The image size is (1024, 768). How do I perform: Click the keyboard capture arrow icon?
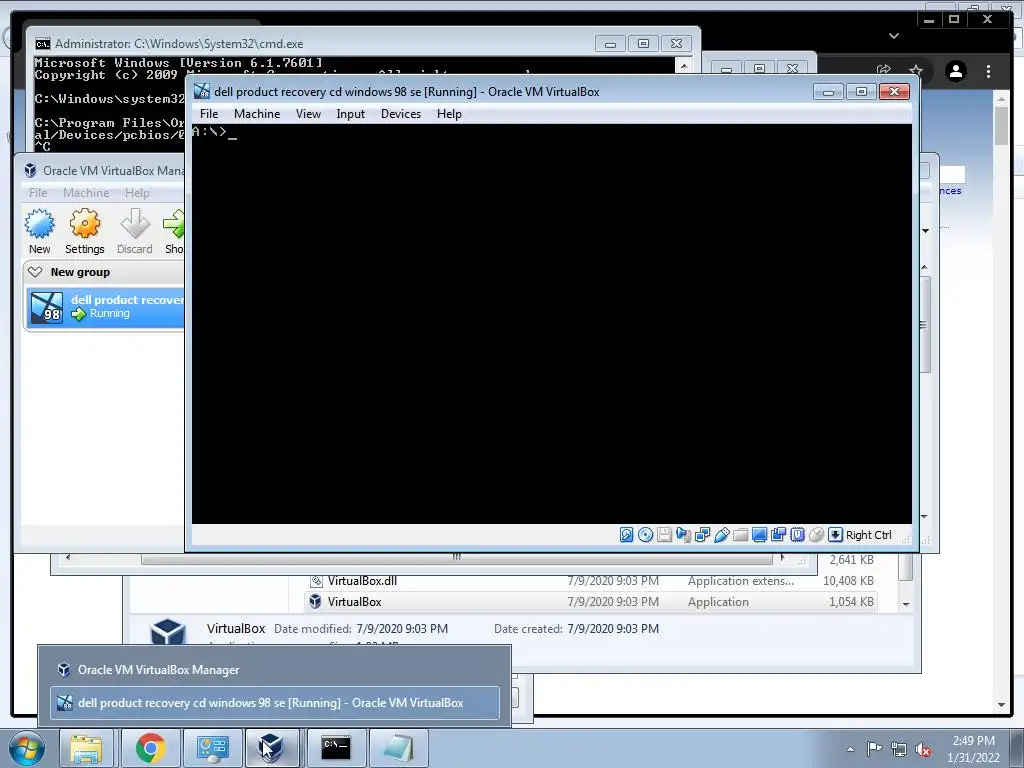click(835, 535)
